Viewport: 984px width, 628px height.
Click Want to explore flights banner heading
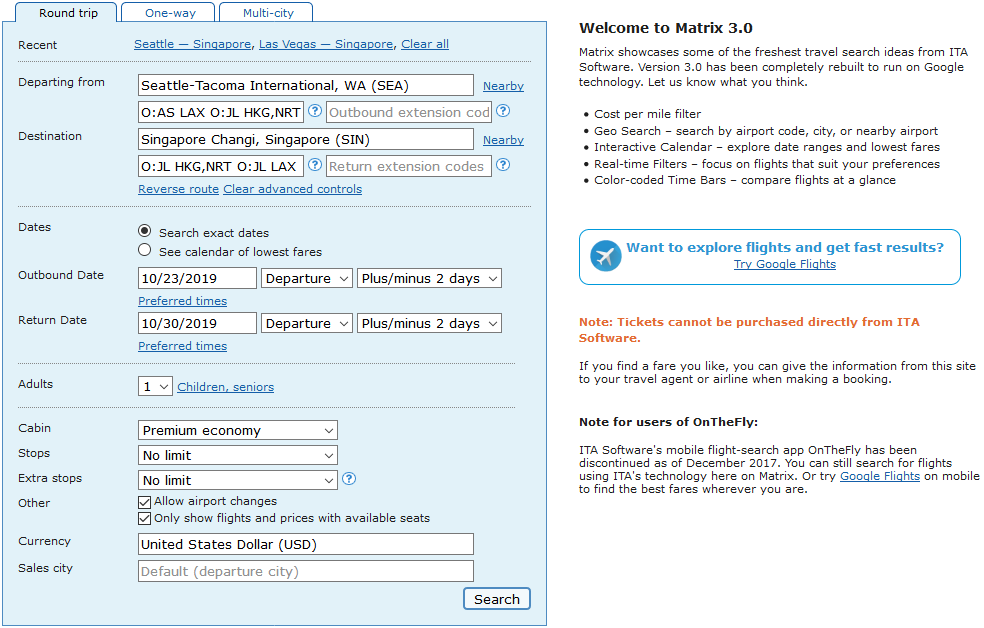[784, 247]
